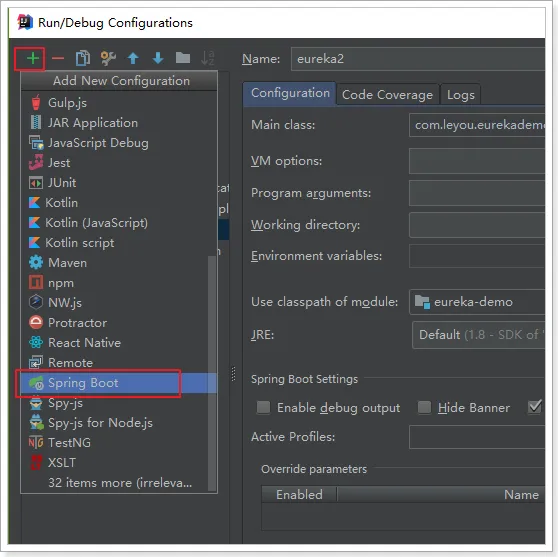The image size is (558, 557).
Task: Expand the 32 items more entry
Action: click(x=120, y=483)
